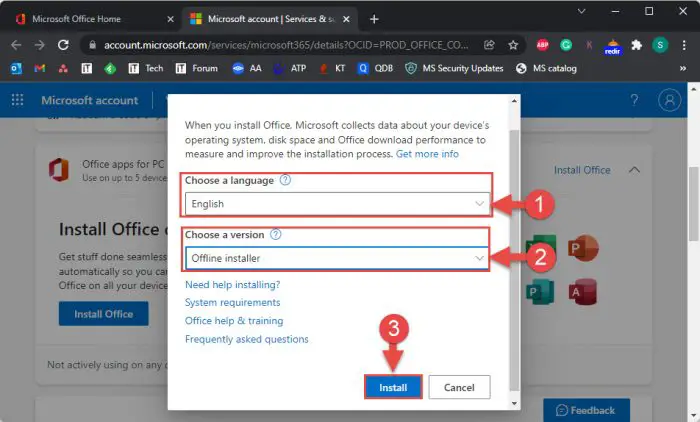Open the Adblock Plus extension icon
The height and width of the screenshot is (422, 700).
(x=541, y=45)
